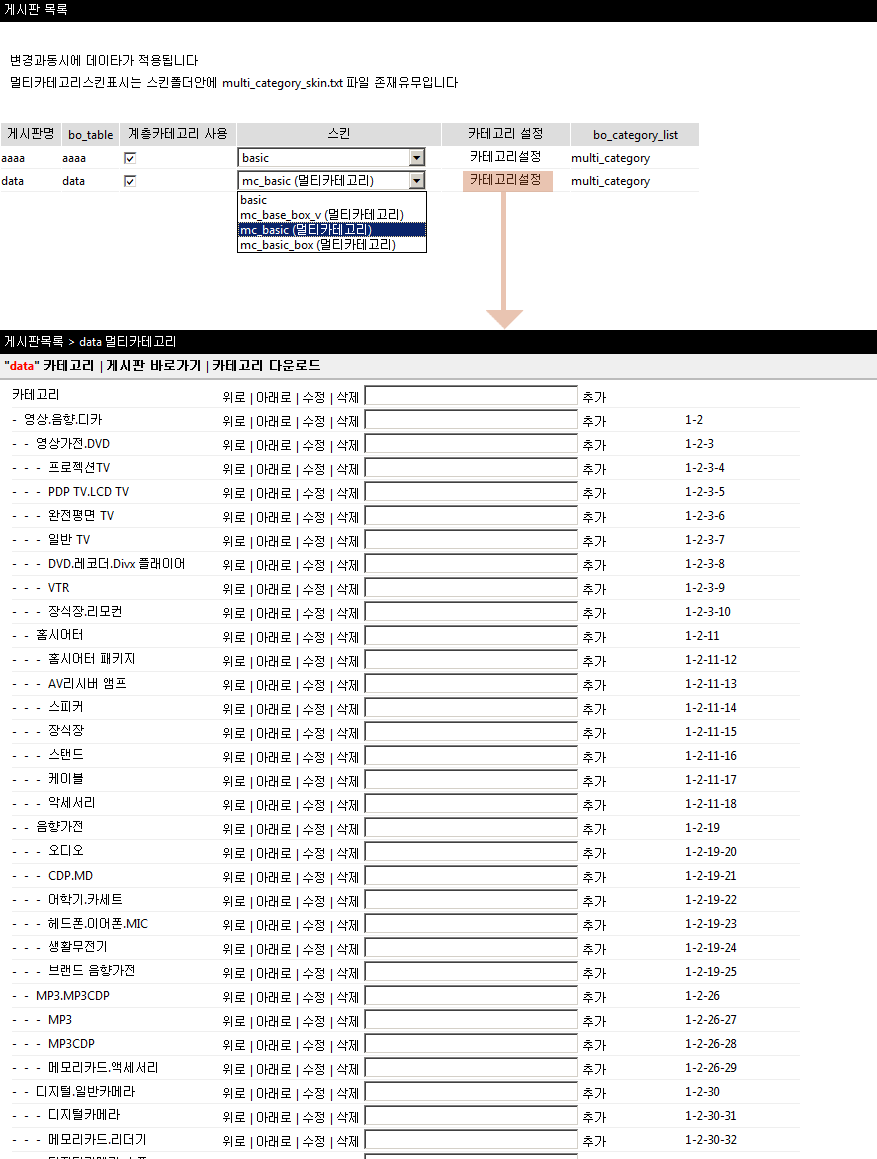Image resolution: width=877 pixels, height=1159 pixels.
Task: Click 카테고리설정 link for aaaa board
Action: 506,157
